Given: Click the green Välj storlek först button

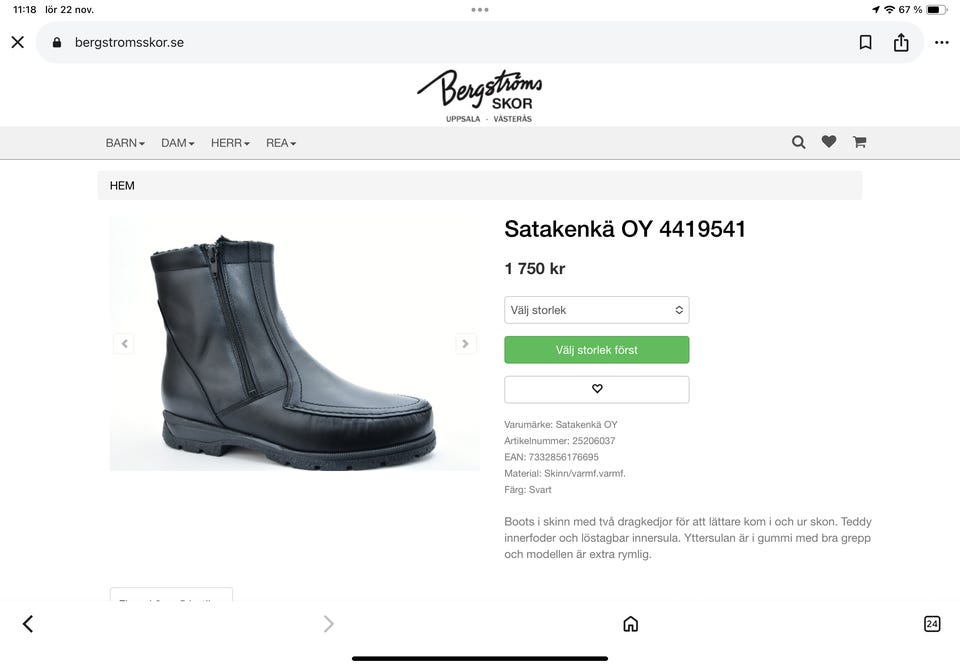Looking at the screenshot, I should (x=597, y=350).
